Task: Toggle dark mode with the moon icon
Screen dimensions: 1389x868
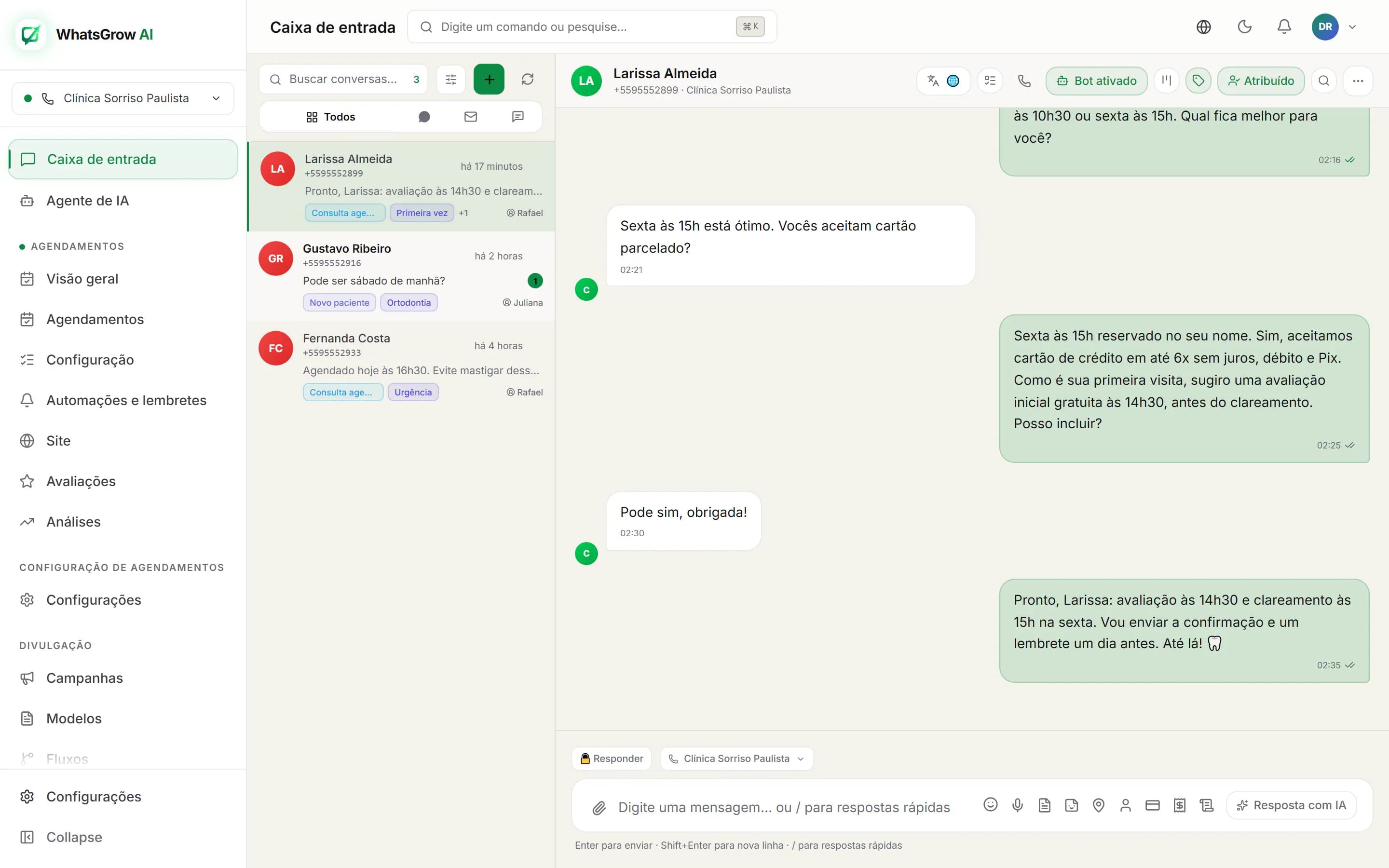Action: click(x=1244, y=27)
